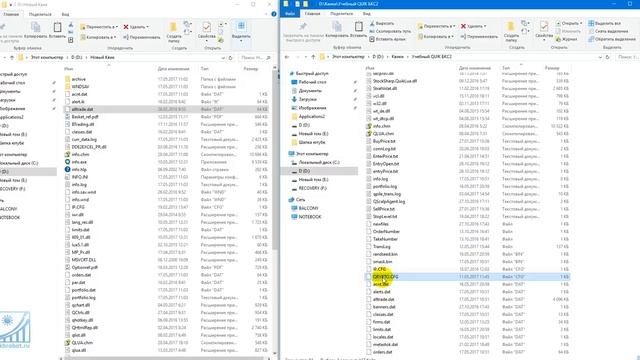Click Переименовать in left window ribbon
640x360 pixels.
click(142, 37)
